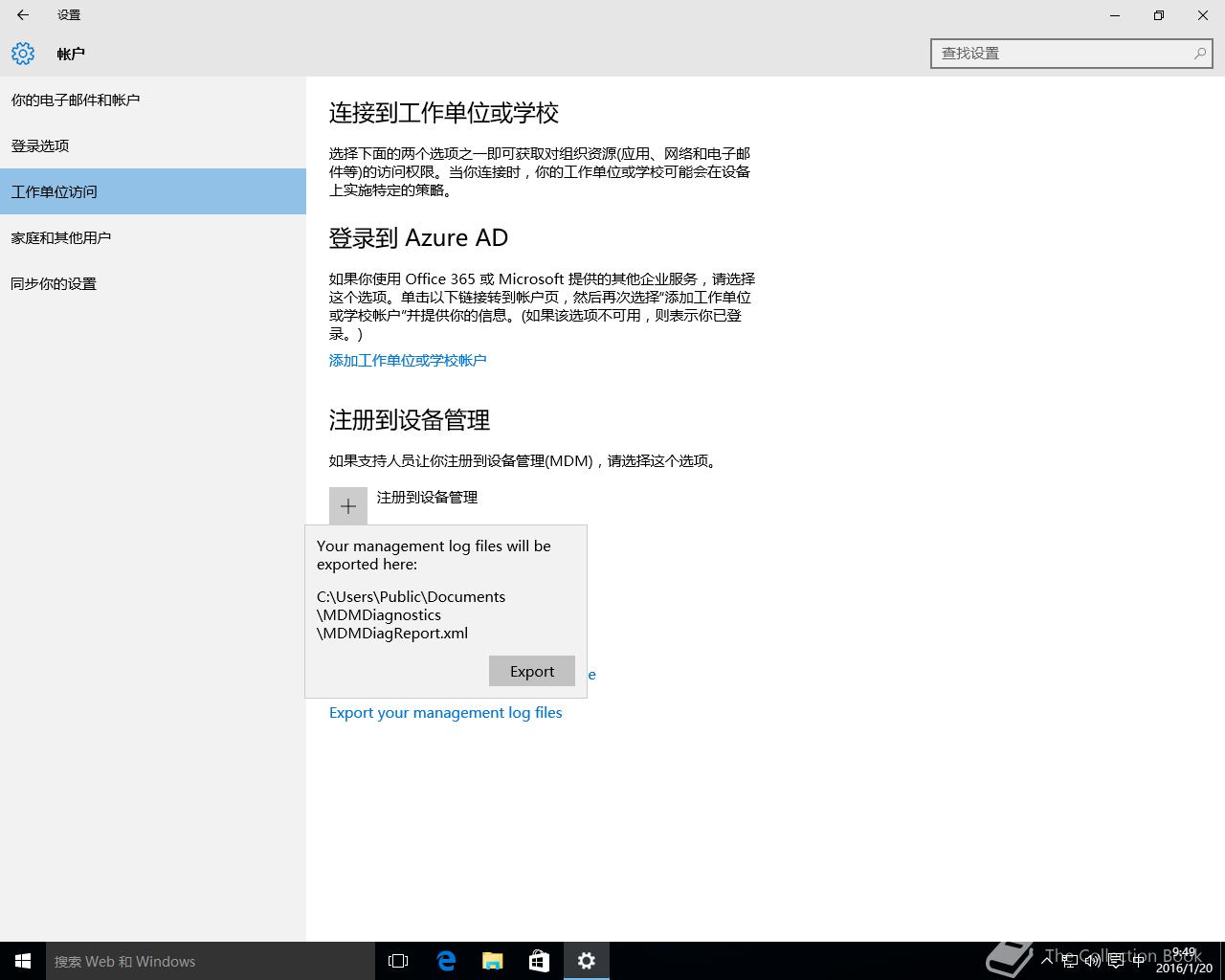Close the Settings window
The width and height of the screenshot is (1225, 980).
coord(1203,15)
